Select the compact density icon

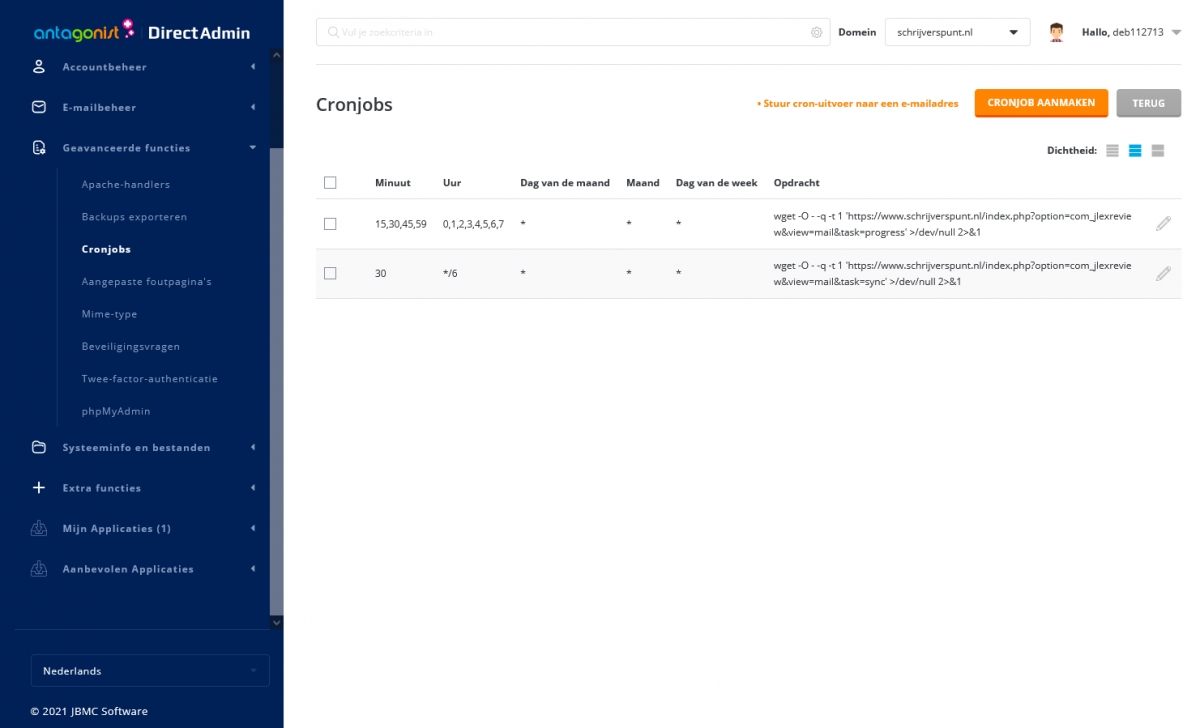pyautogui.click(x=1112, y=151)
